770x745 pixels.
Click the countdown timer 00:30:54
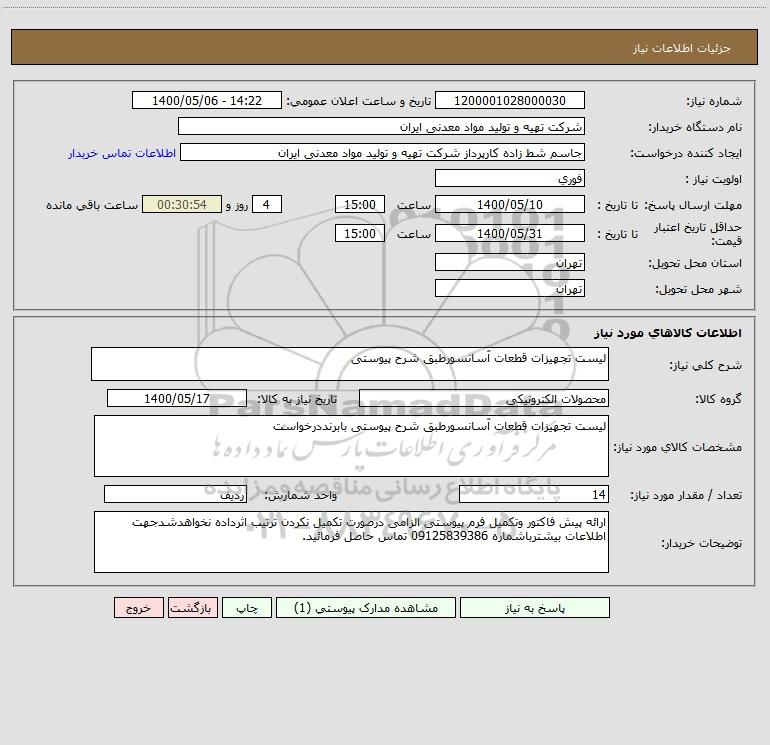182,204
